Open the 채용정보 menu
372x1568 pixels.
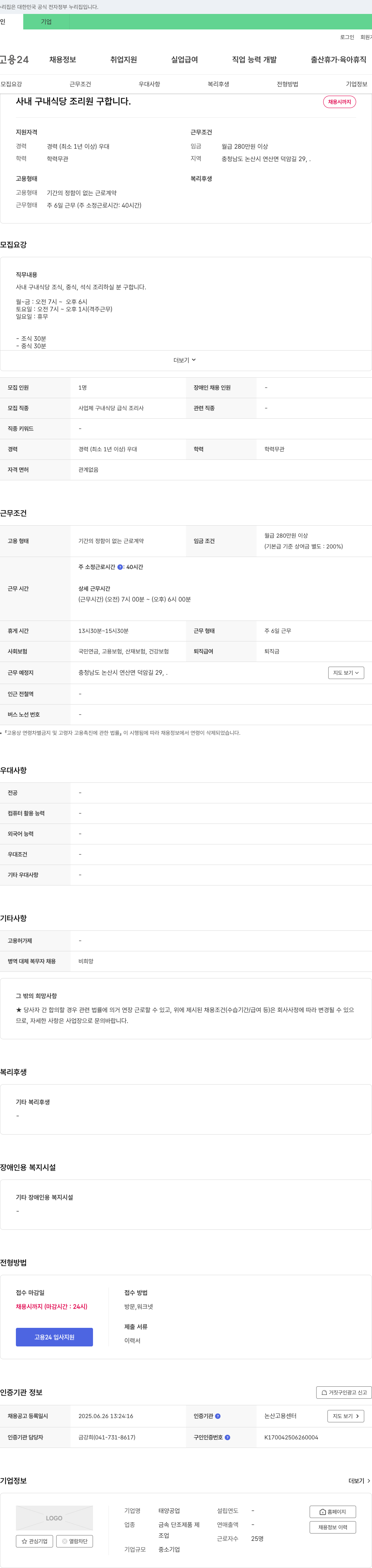[63, 59]
